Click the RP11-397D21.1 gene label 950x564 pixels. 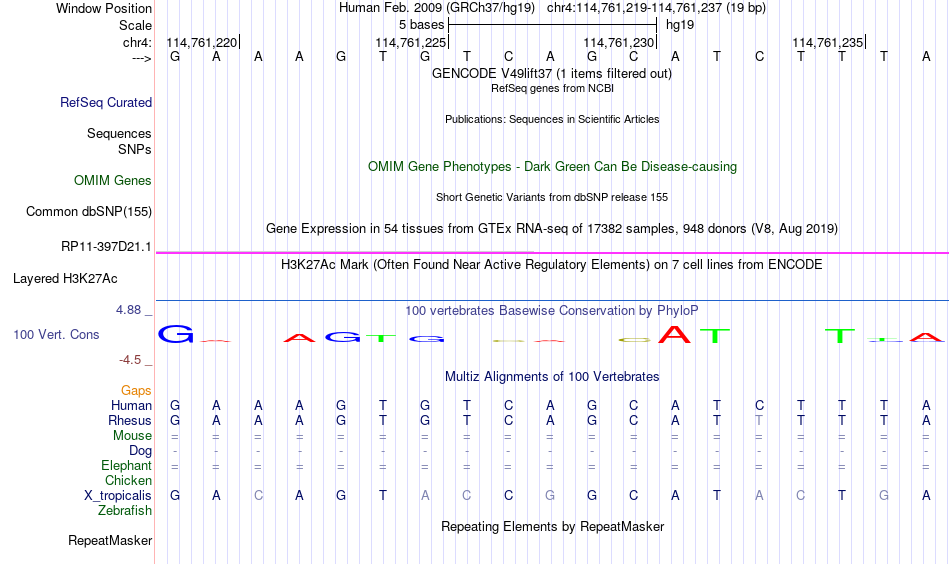tap(106, 247)
